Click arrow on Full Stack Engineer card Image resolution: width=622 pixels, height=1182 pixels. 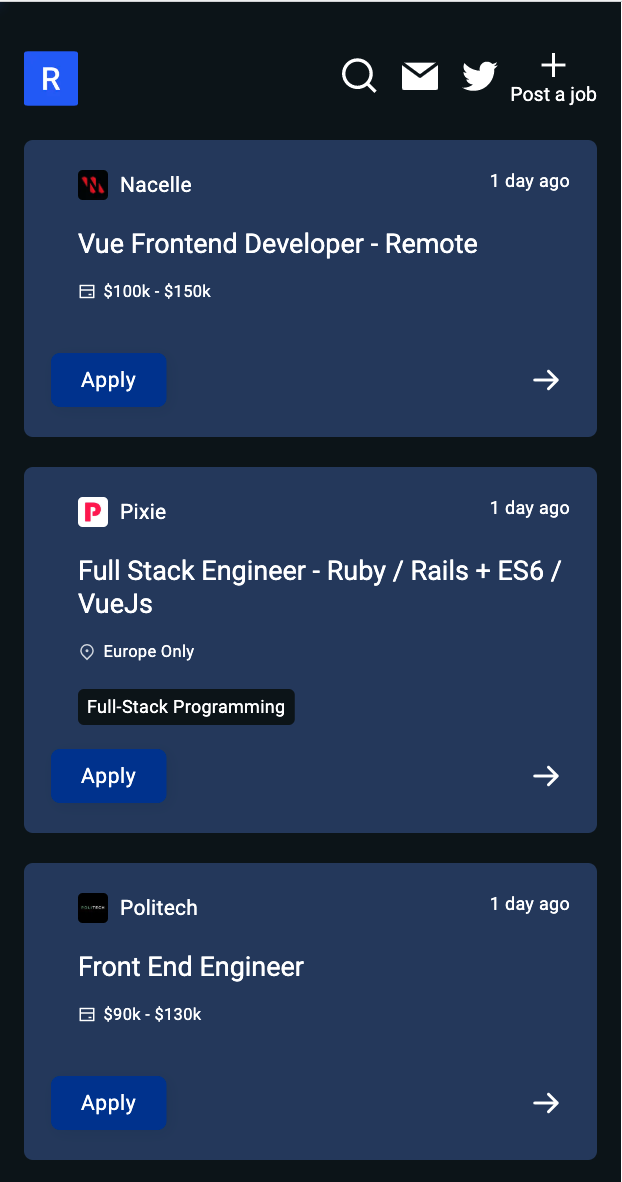pos(546,776)
